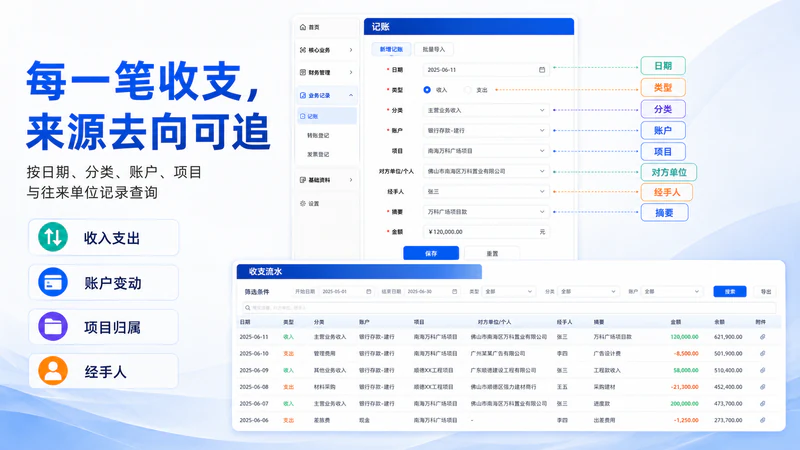Open calendar icon for 结束日期 filter
Viewport: 800px width, 450px height.
(454, 292)
